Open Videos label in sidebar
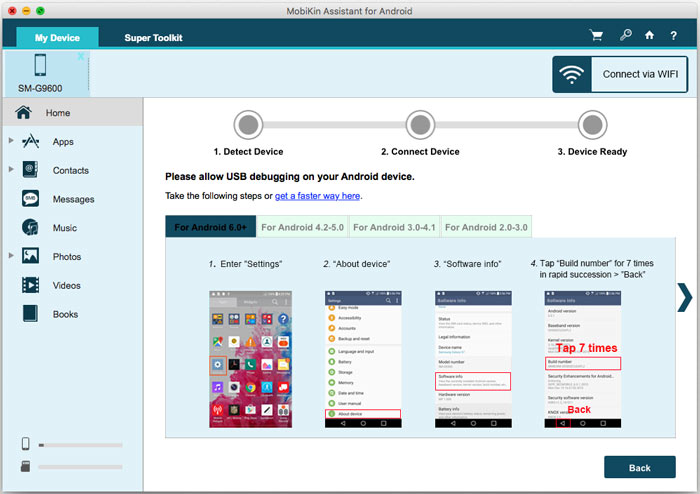 pos(67,286)
